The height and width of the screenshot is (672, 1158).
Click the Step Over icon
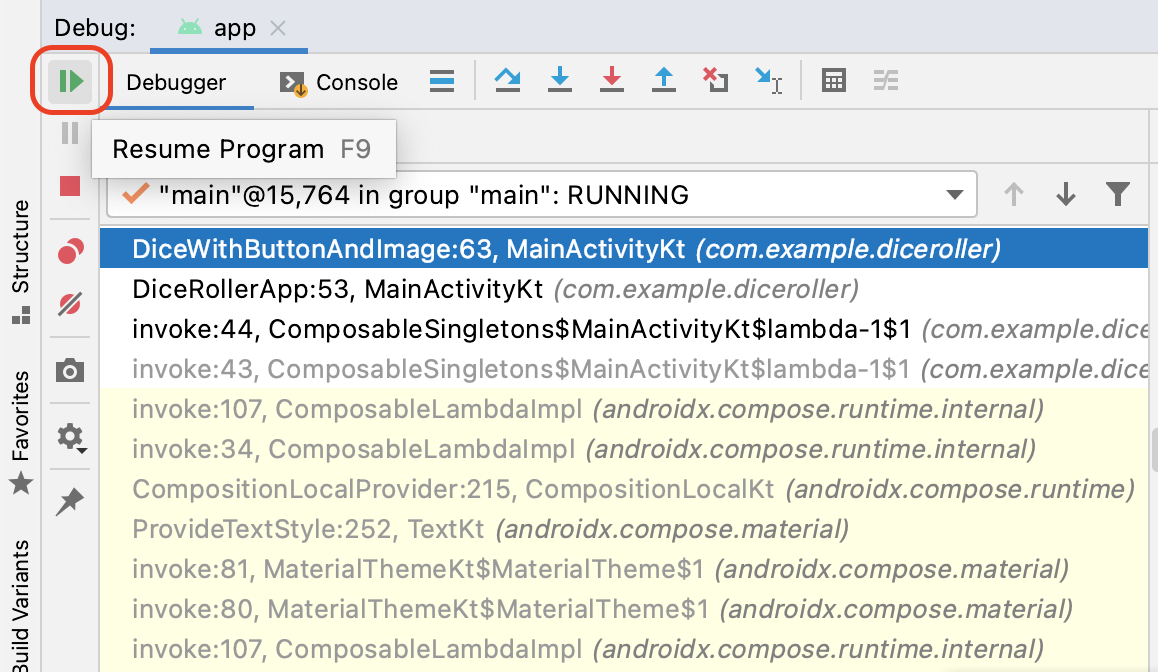coord(508,81)
